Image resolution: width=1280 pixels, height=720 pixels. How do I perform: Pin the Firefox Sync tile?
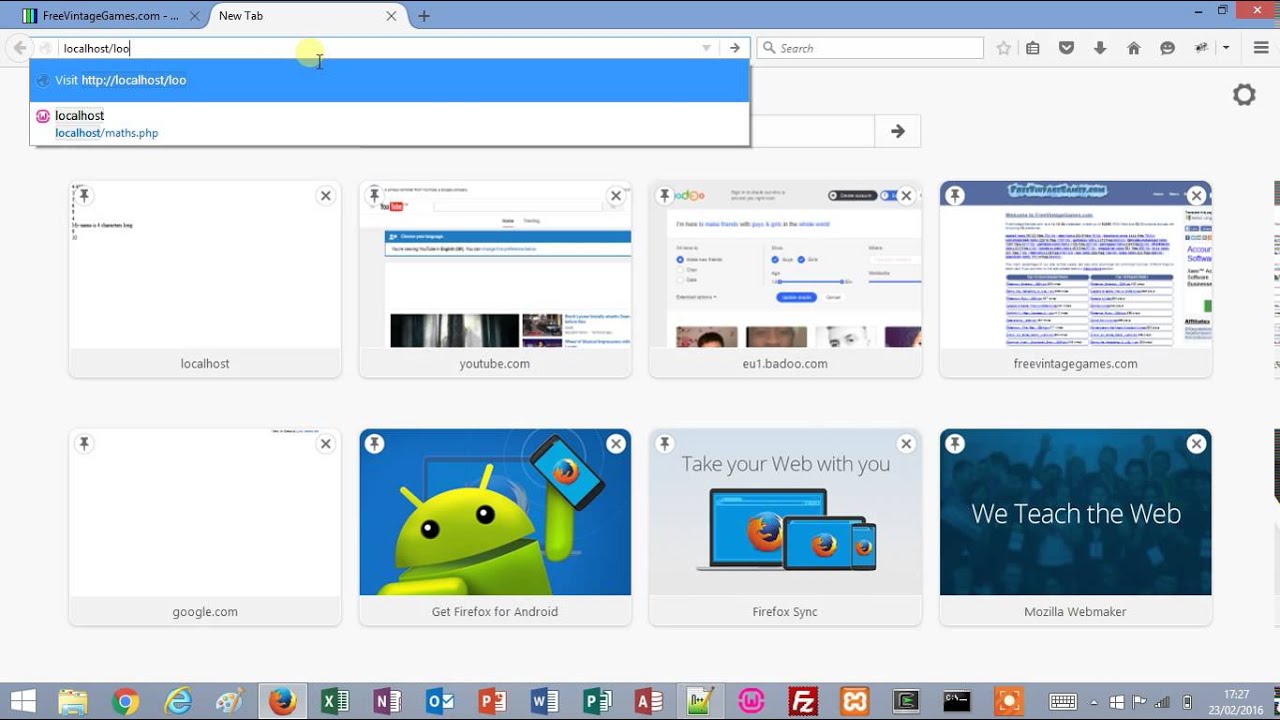tap(664, 444)
